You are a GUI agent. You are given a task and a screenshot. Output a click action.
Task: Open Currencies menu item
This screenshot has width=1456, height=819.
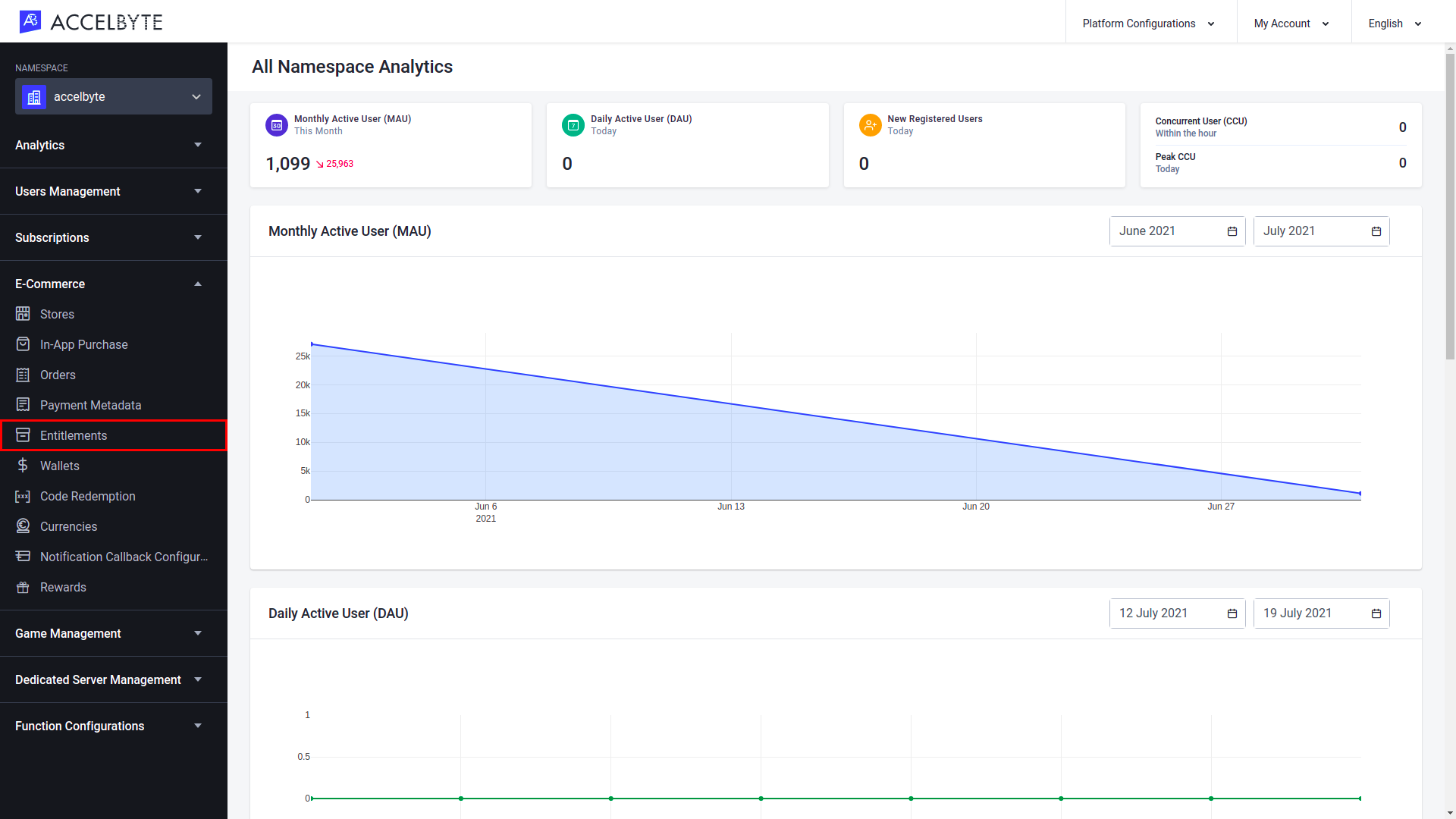114,526
